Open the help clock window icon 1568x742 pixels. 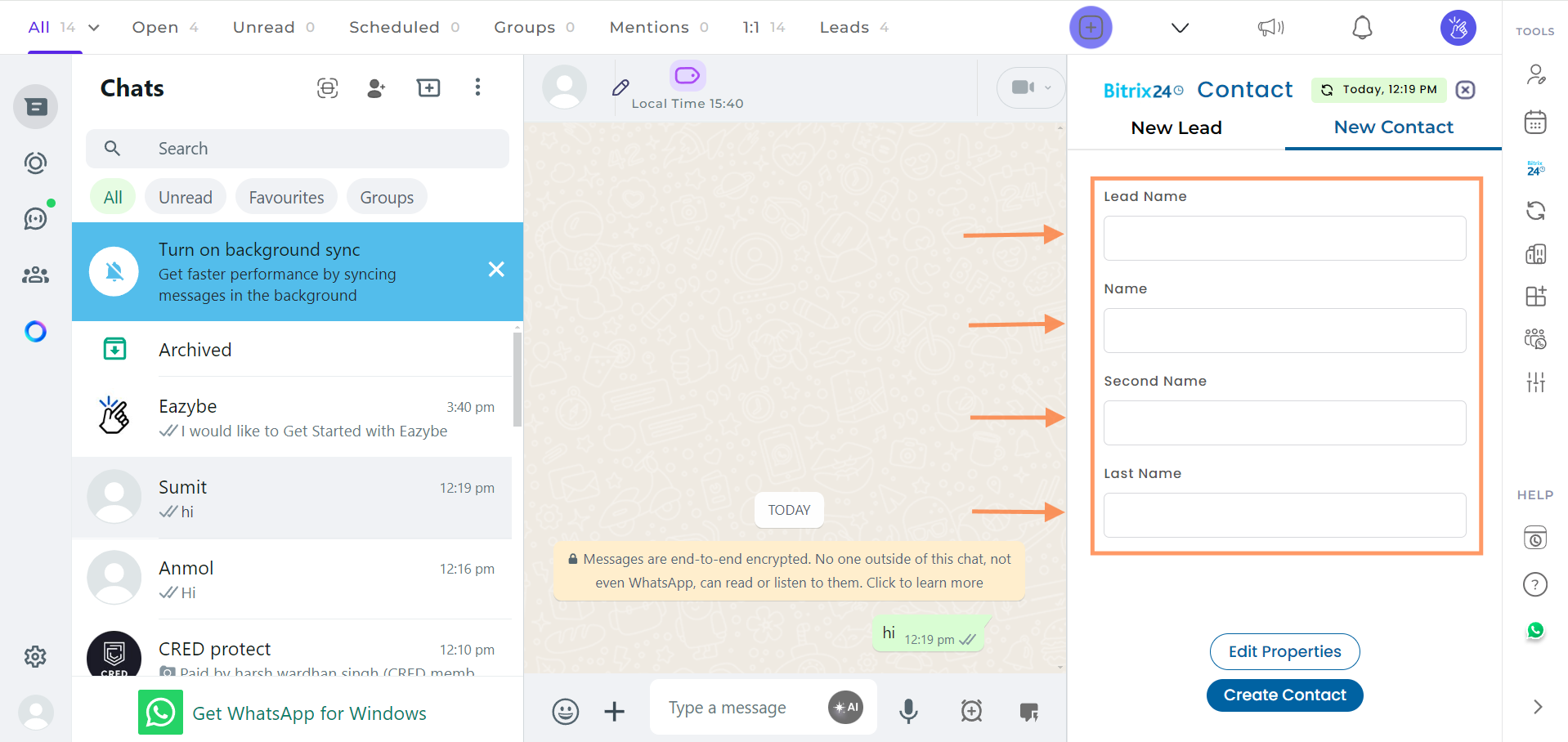click(1535, 538)
